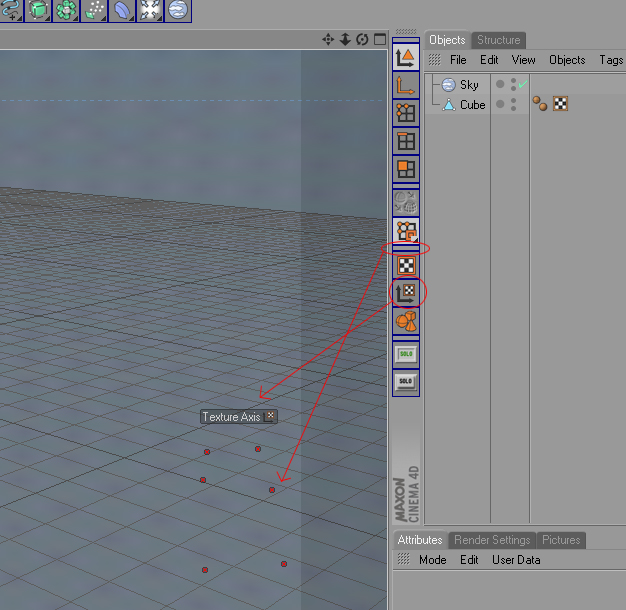This screenshot has height=610, width=626.
Task: Switch to the Polygons tool
Action: pos(406,169)
